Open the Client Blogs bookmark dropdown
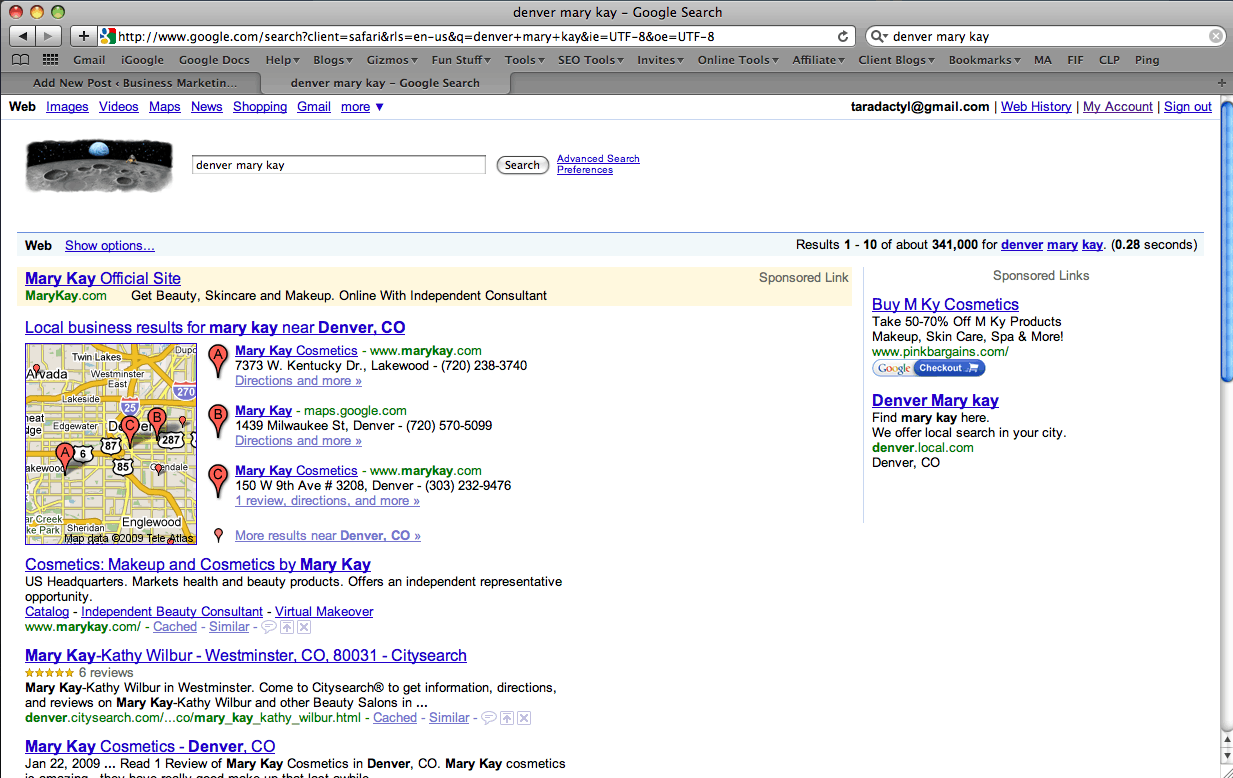This screenshot has height=778, width=1233. pos(896,60)
